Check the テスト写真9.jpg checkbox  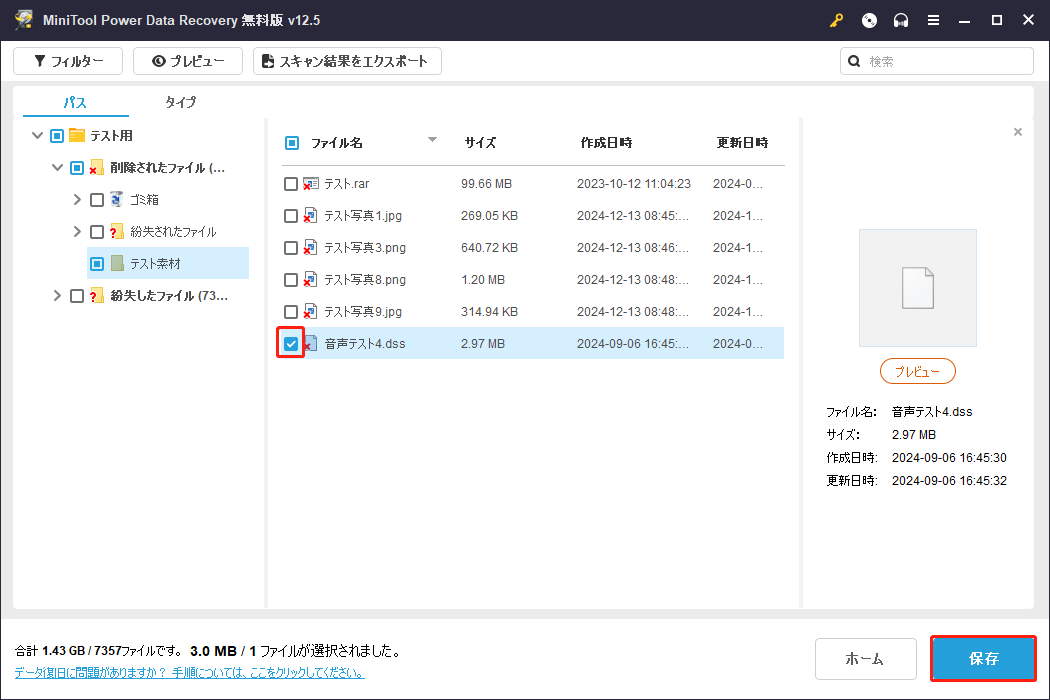(x=291, y=312)
